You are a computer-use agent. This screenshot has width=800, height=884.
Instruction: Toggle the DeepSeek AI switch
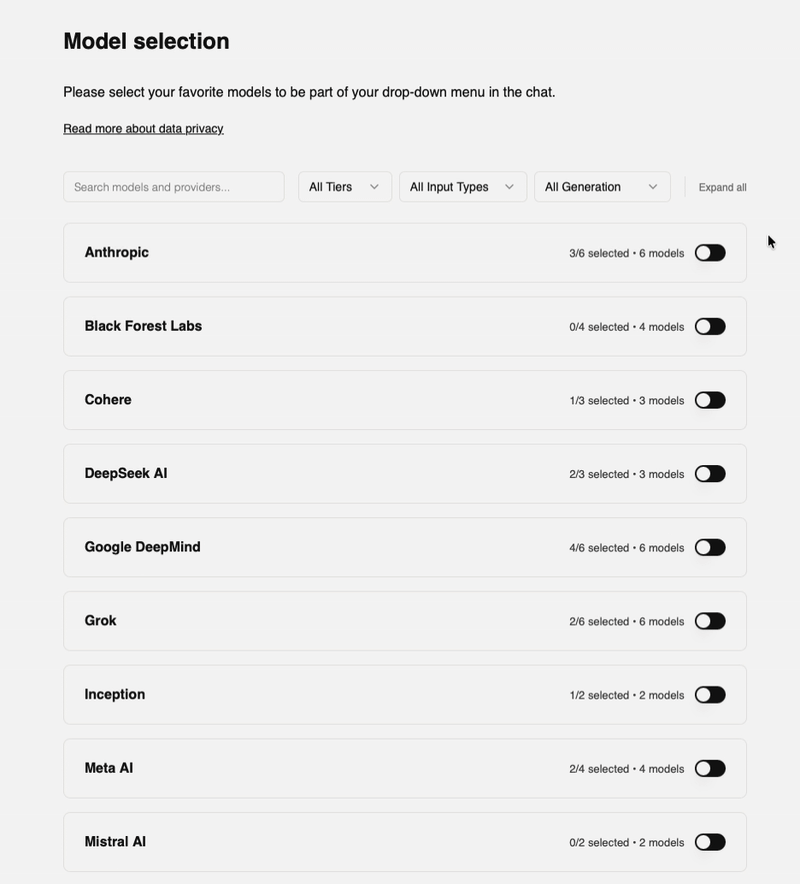709,474
